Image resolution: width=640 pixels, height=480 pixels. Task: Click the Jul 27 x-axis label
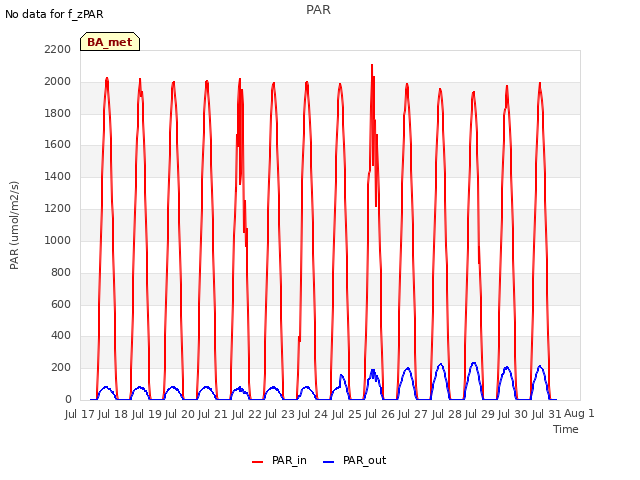click(413, 414)
